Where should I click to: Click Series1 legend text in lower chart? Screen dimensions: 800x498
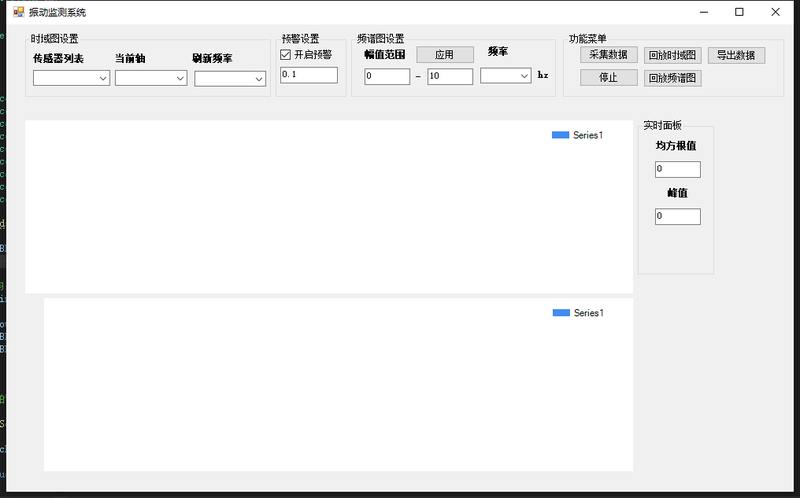[x=589, y=313]
